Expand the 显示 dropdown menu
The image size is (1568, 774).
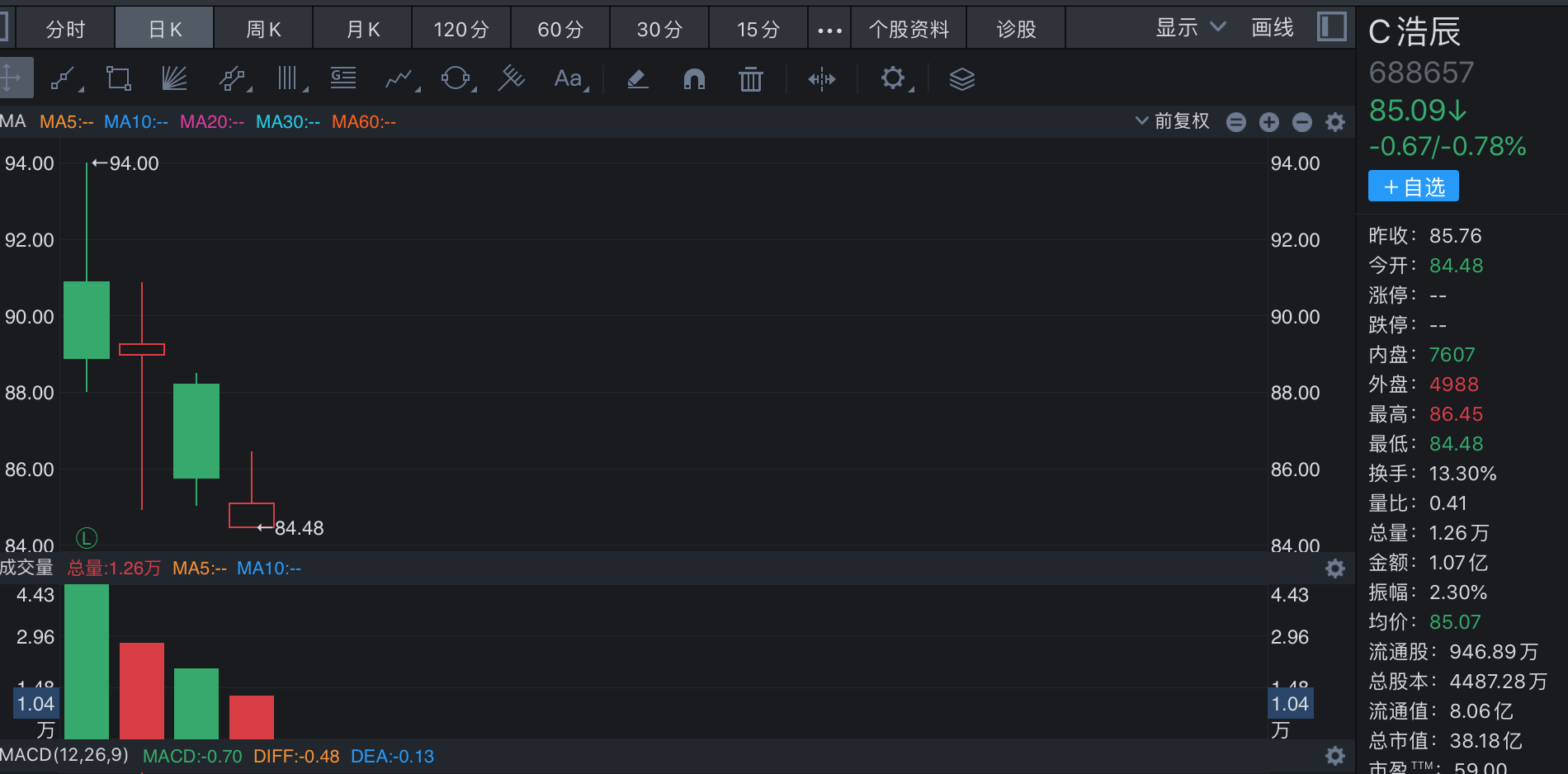[1189, 28]
